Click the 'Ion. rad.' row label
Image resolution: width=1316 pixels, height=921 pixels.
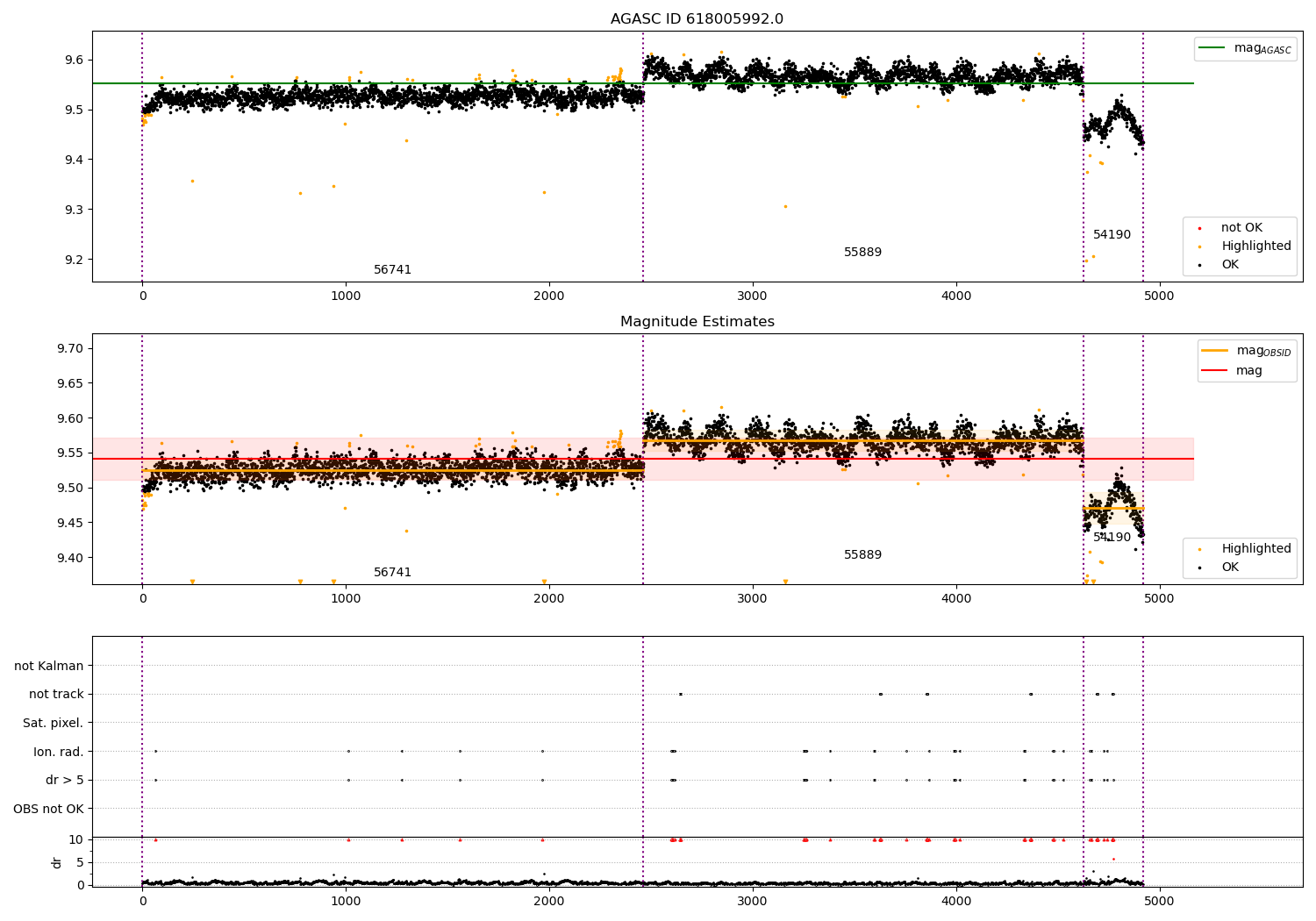(x=59, y=752)
